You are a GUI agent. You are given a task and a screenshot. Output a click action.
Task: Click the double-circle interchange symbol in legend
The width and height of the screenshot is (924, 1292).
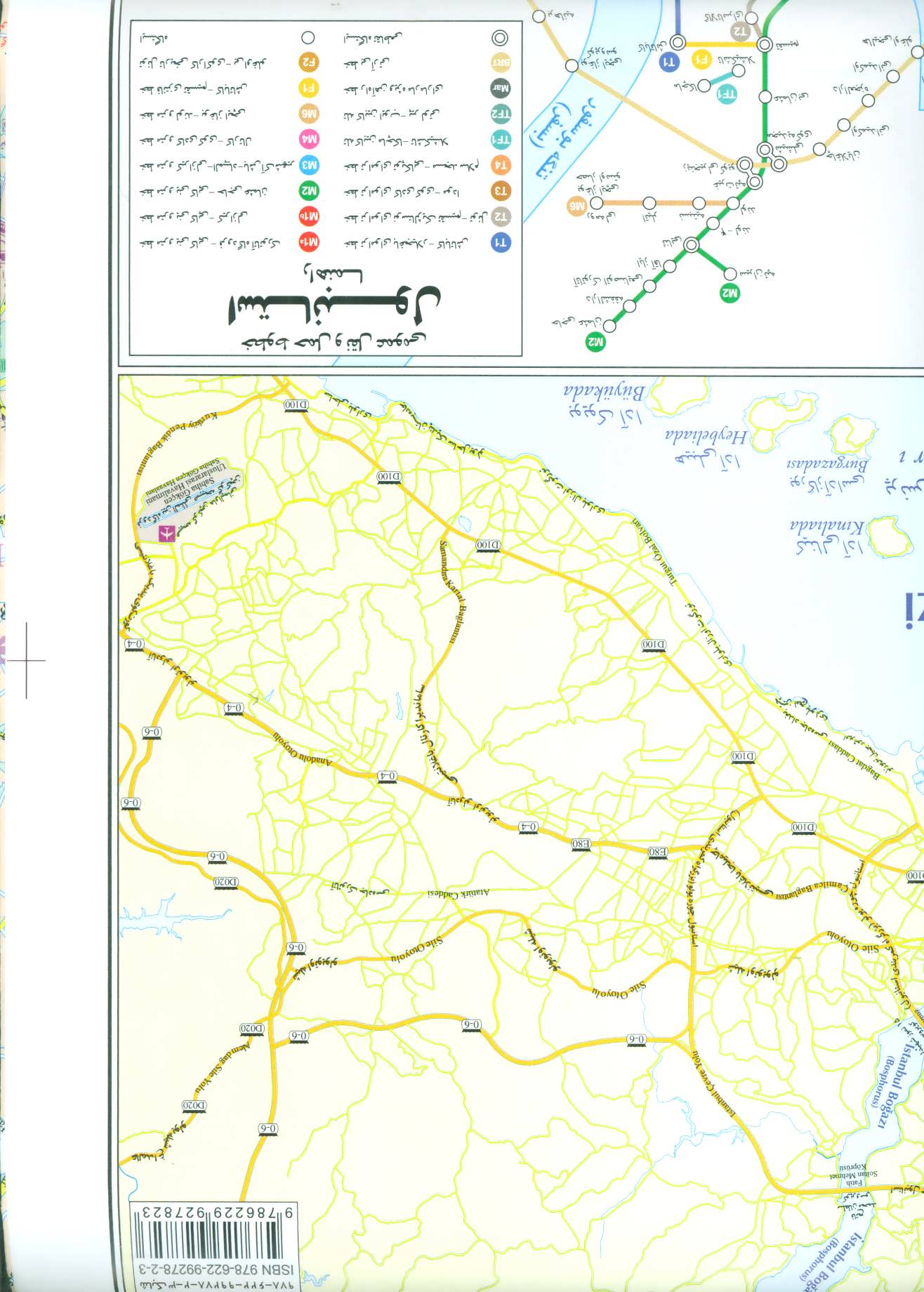pyautogui.click(x=499, y=39)
